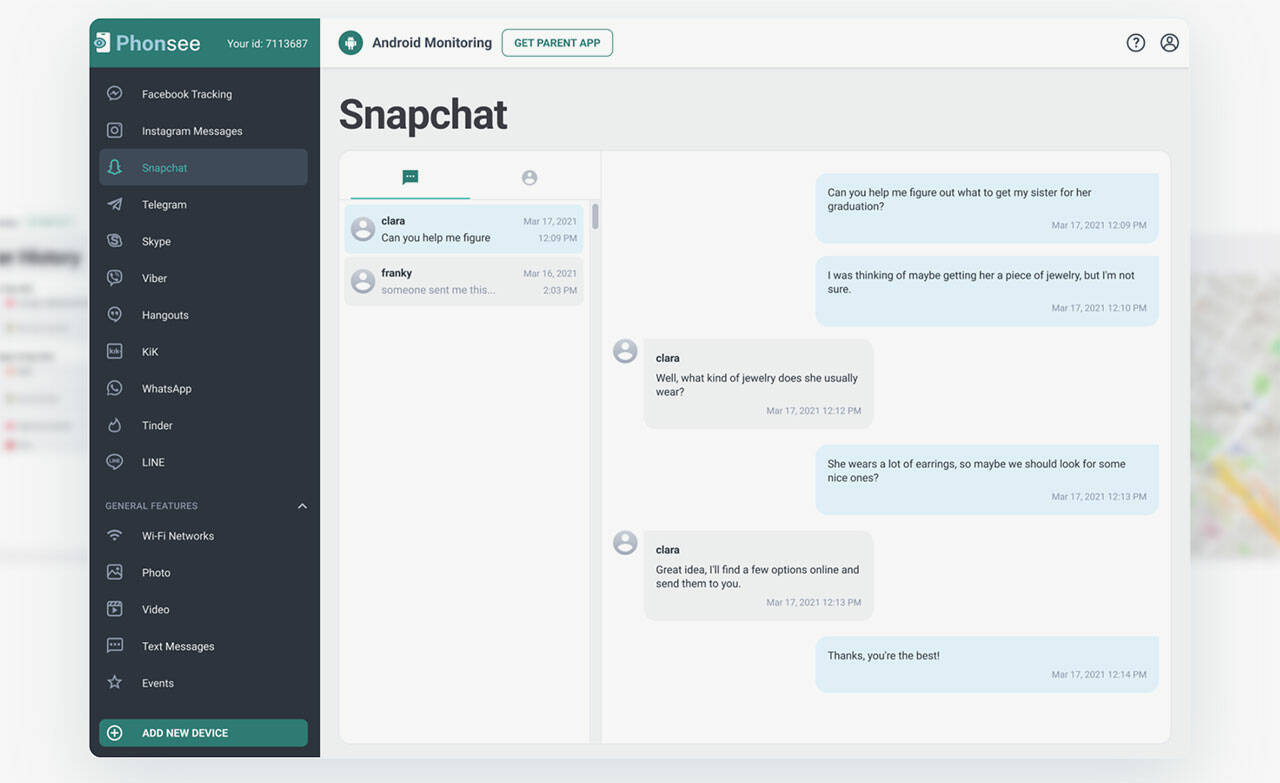
Task: Open the user account profile icon
Action: coord(1169,43)
